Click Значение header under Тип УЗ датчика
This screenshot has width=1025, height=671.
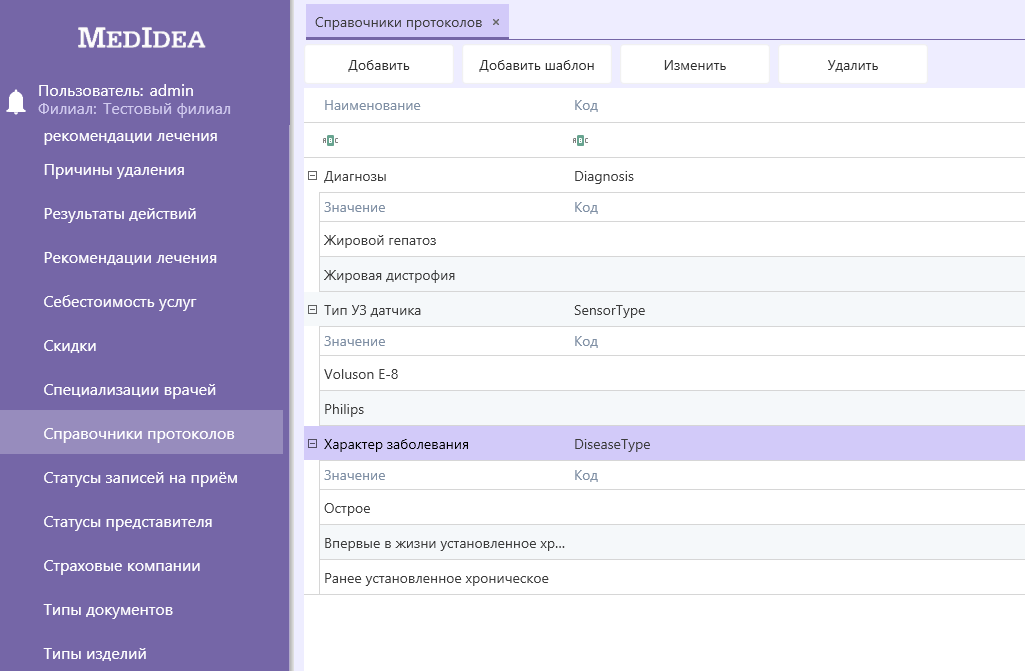[x=354, y=341]
